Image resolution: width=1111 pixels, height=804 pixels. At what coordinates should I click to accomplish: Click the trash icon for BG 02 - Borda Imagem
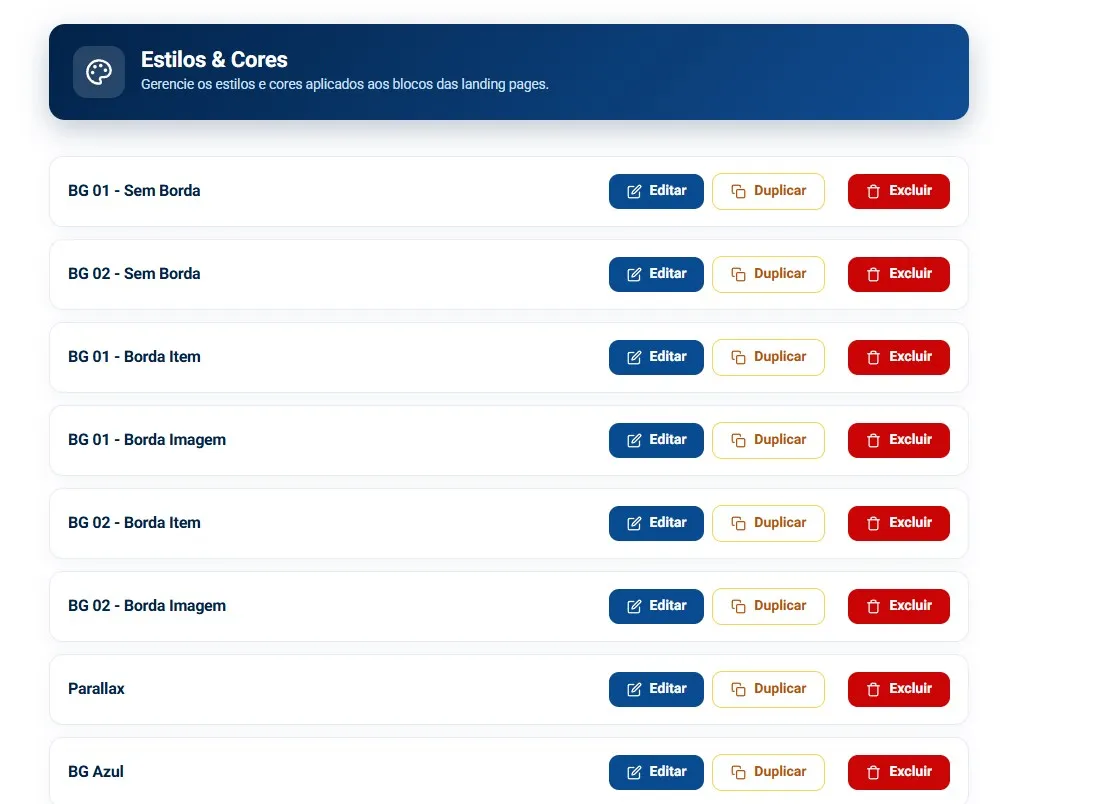[873, 606]
